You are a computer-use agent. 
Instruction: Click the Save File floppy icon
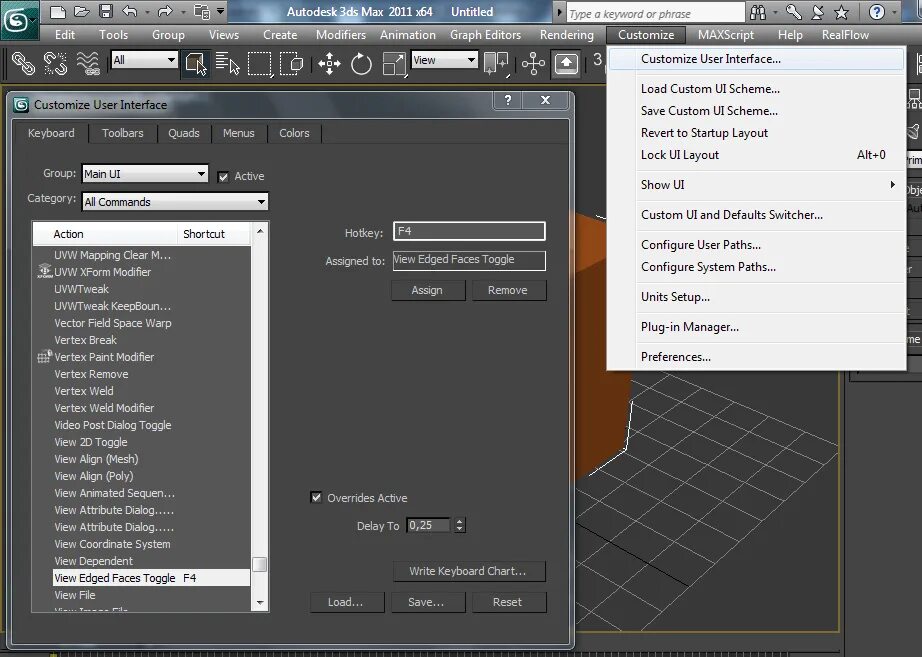tap(106, 11)
